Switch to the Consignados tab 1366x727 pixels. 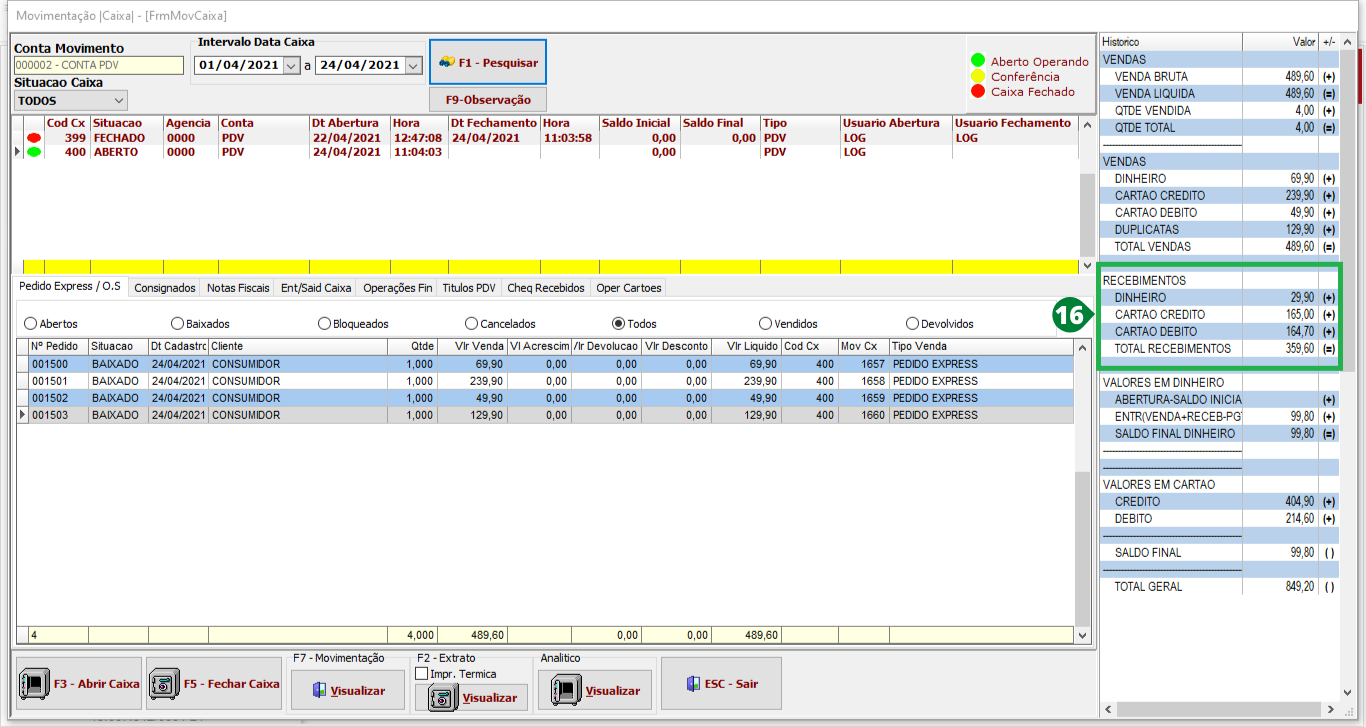click(165, 288)
